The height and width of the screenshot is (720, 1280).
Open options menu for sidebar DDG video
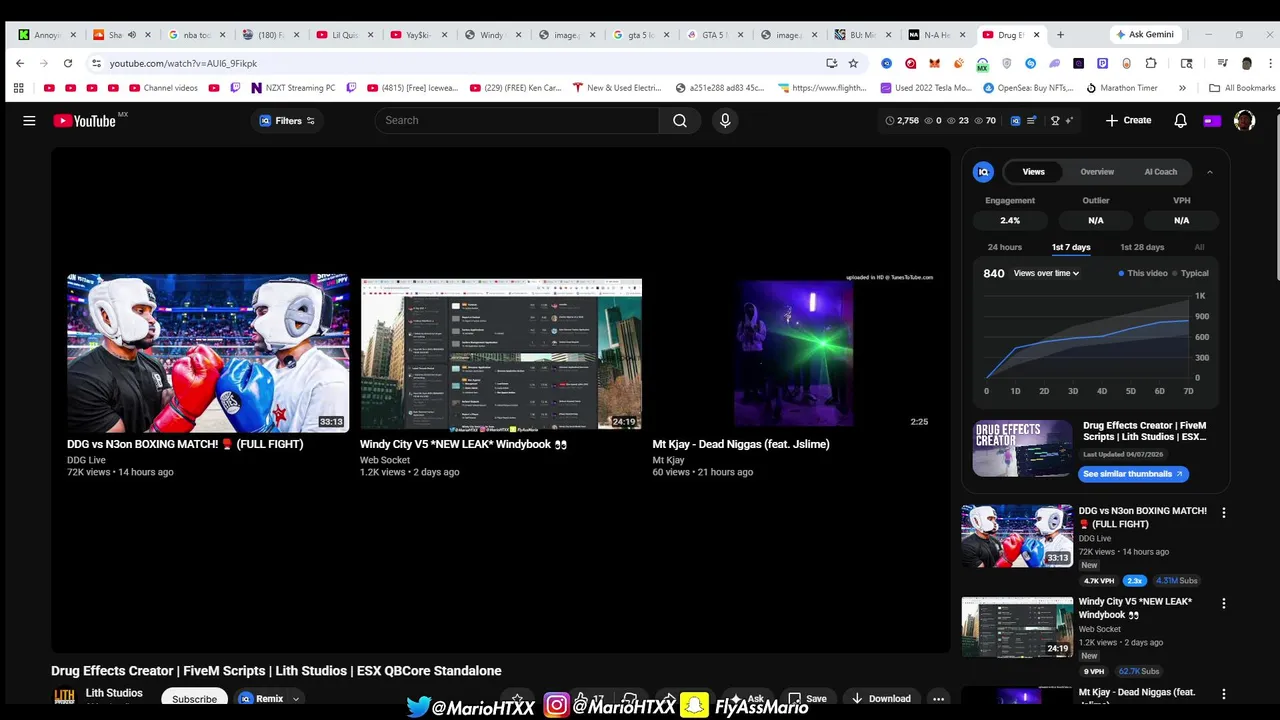click(x=1223, y=512)
